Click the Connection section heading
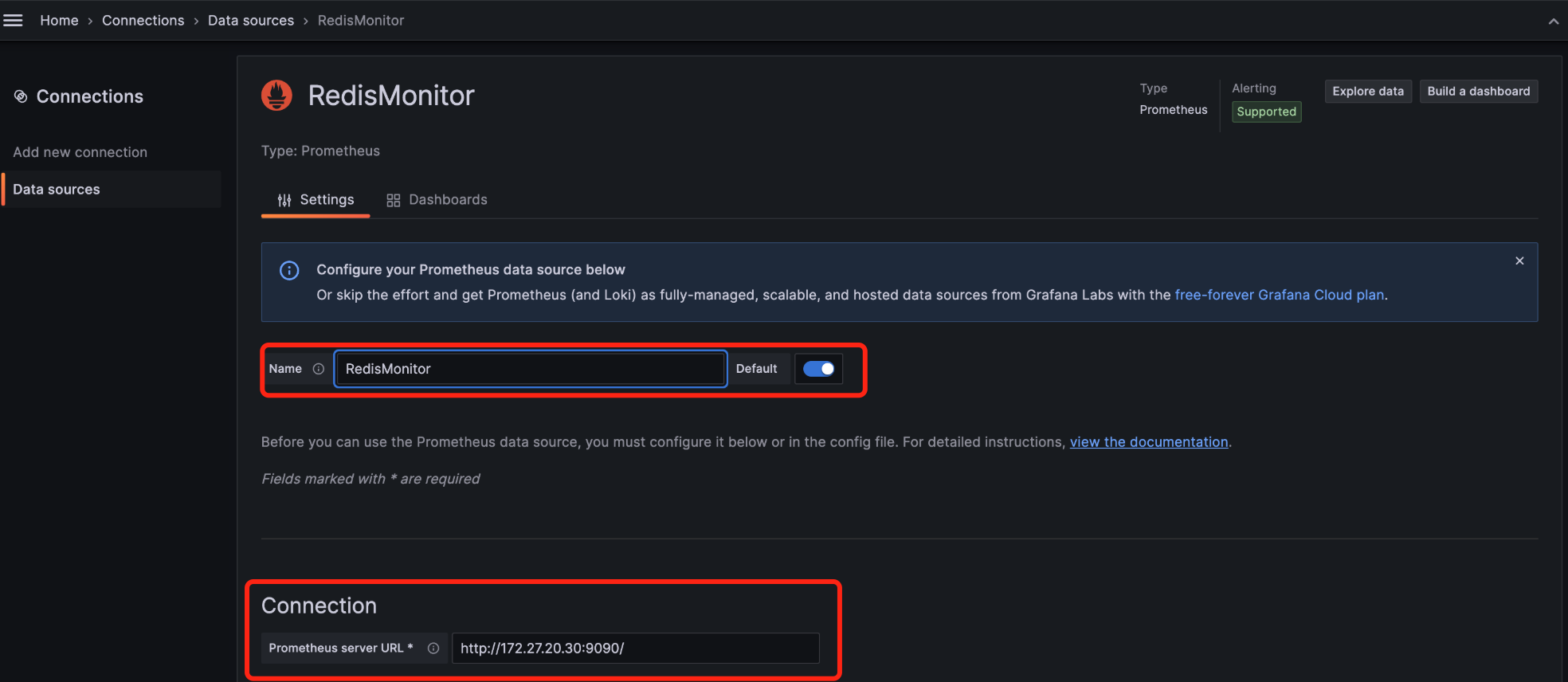Screen dimensions: 1568x682 pyautogui.click(x=319, y=606)
